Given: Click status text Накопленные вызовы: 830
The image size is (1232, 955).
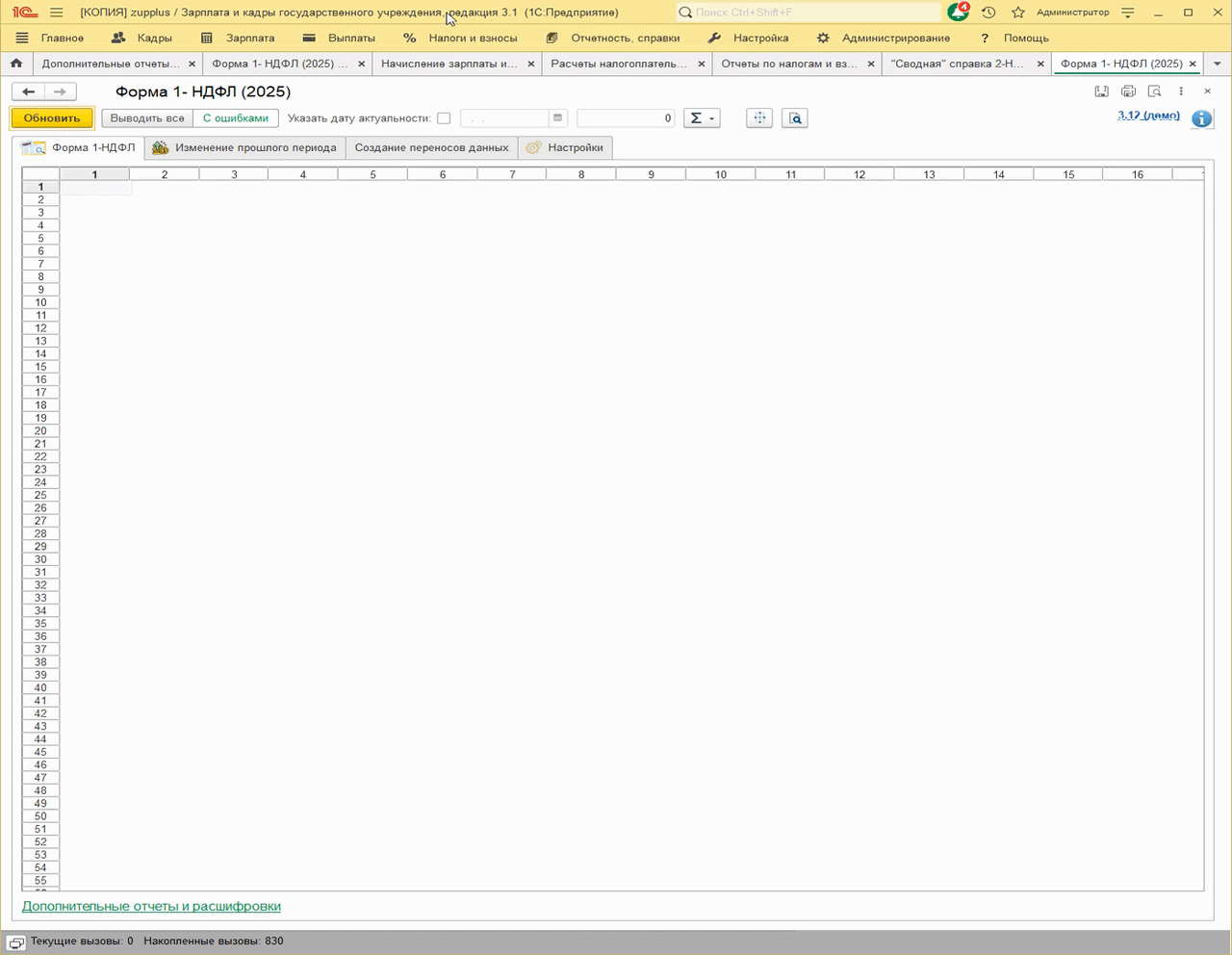Looking at the screenshot, I should (214, 942).
